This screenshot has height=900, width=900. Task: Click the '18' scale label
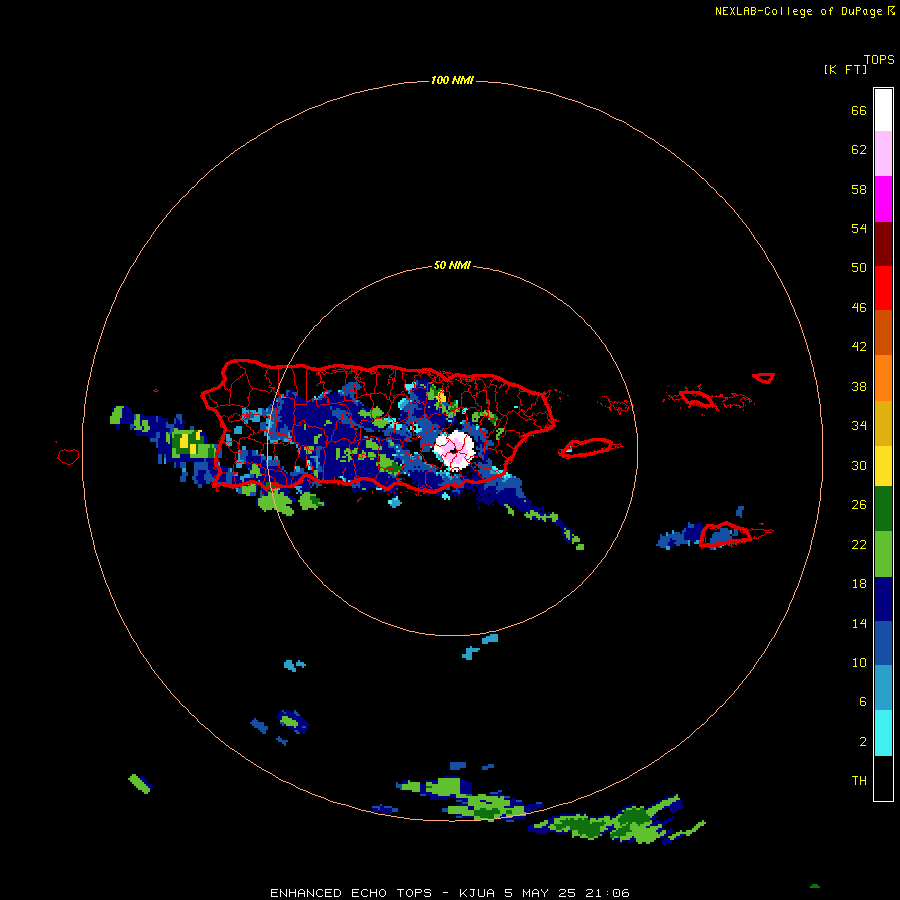pyautogui.click(x=859, y=584)
